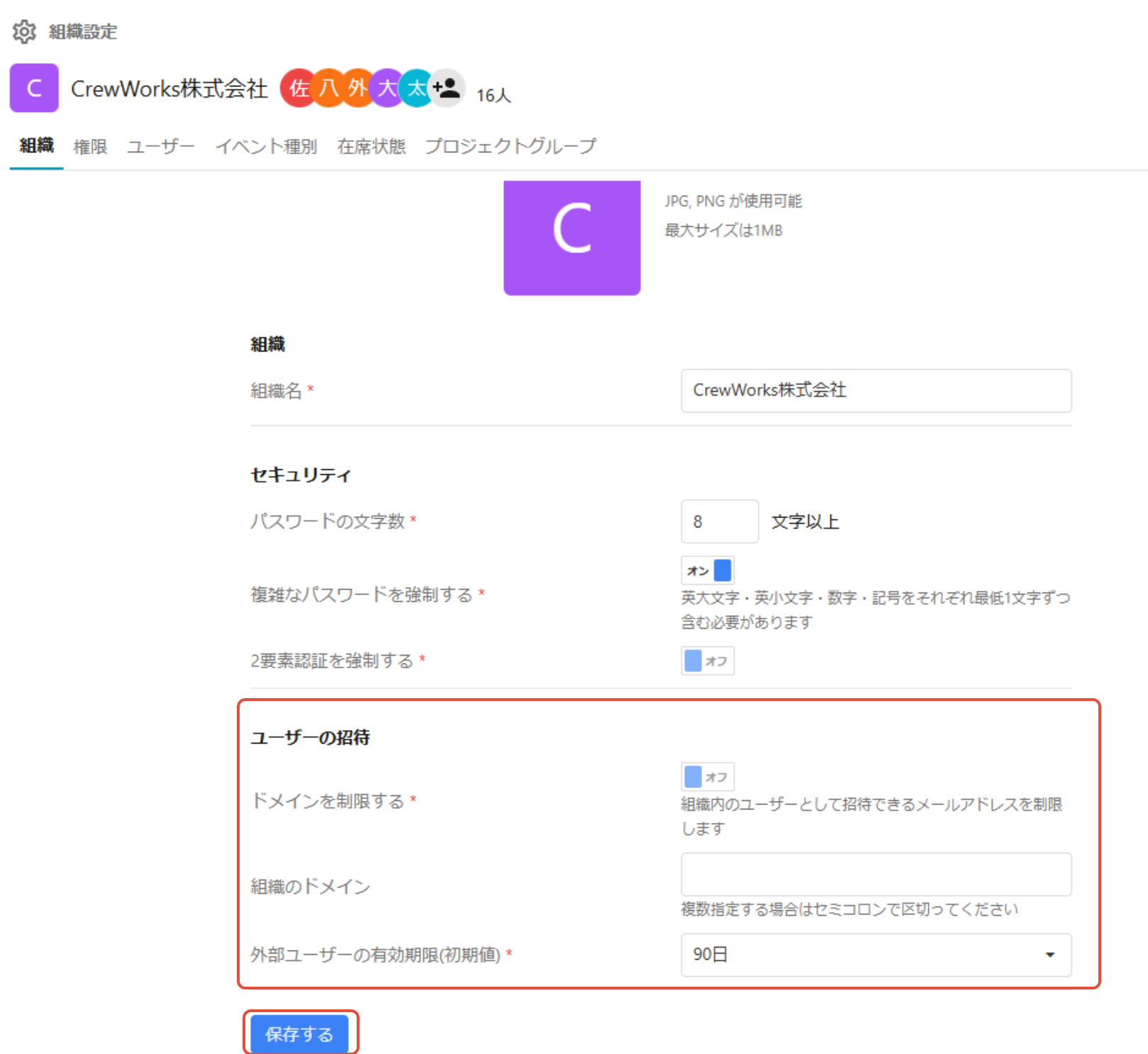The image size is (1148, 1054).
Task: Open the ユーザー tab
Action: coord(161,147)
